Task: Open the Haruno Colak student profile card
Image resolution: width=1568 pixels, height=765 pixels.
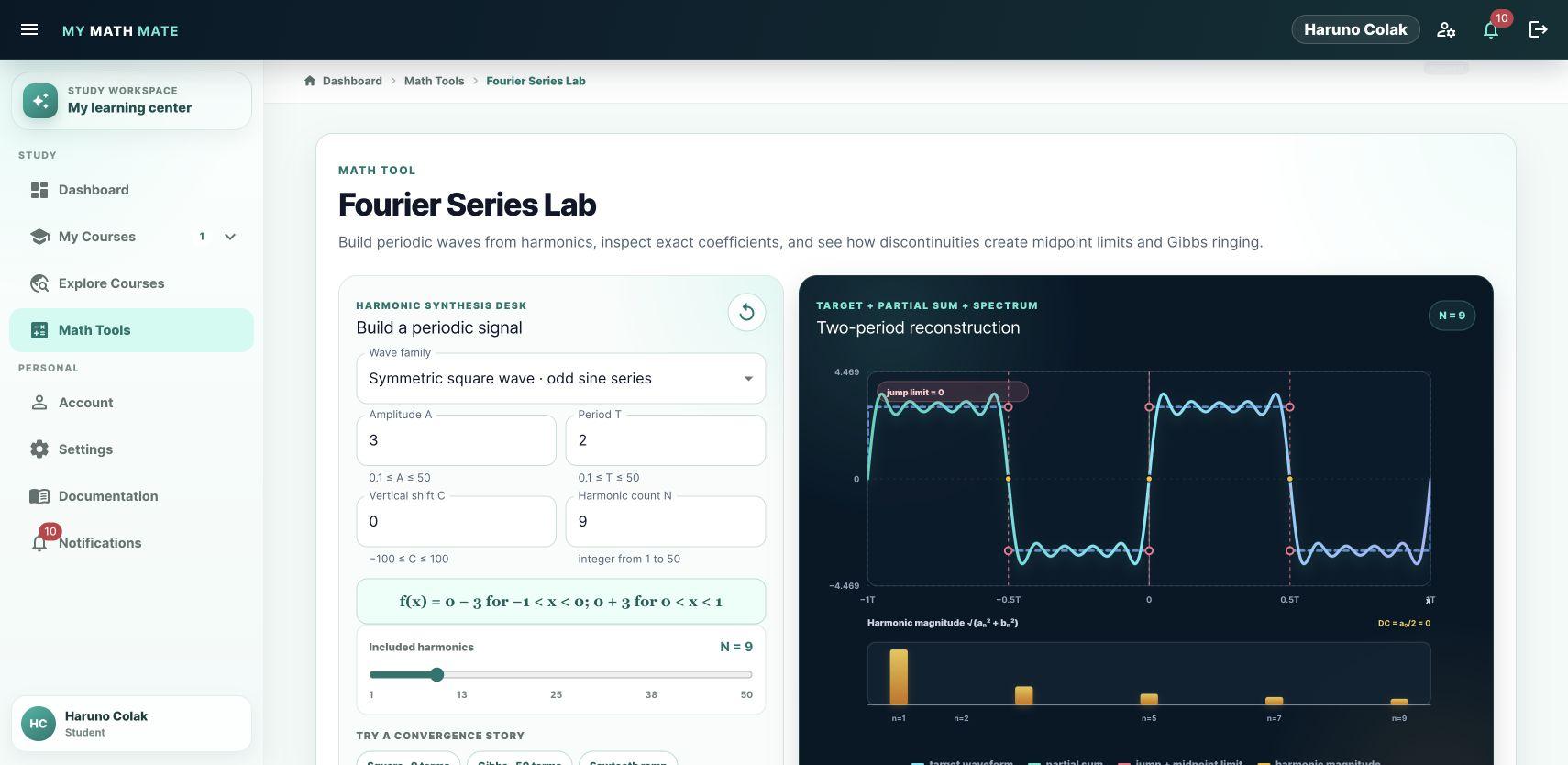Action: point(131,724)
